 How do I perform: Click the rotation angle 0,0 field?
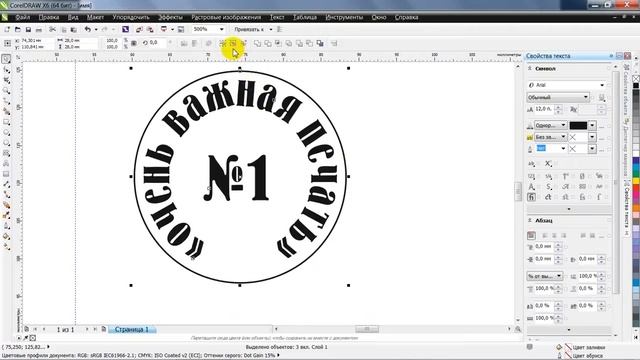pos(157,42)
